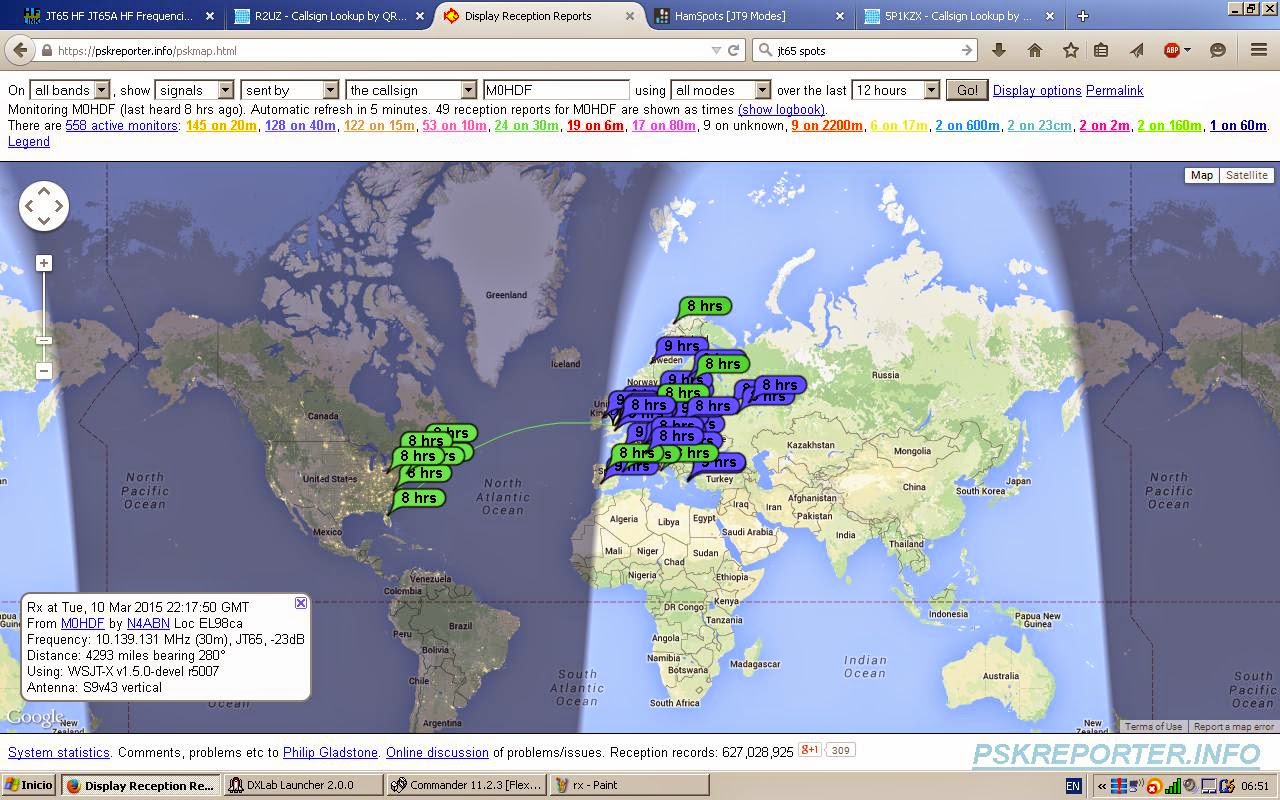Viewport: 1280px width, 800px height.
Task: Open the 558 active monitors link
Action: click(122, 125)
